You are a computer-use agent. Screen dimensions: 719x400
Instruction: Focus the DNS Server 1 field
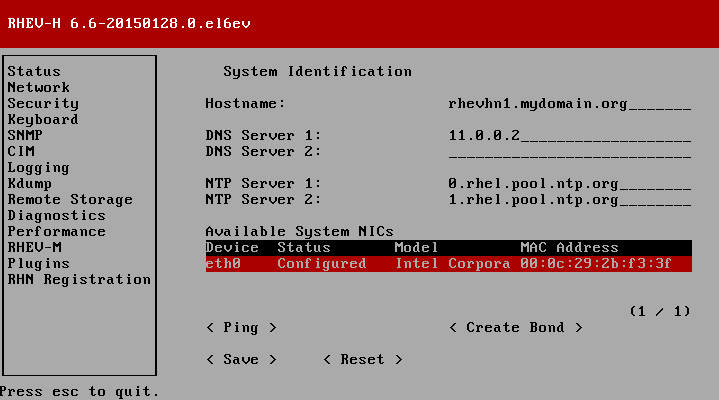(570, 136)
